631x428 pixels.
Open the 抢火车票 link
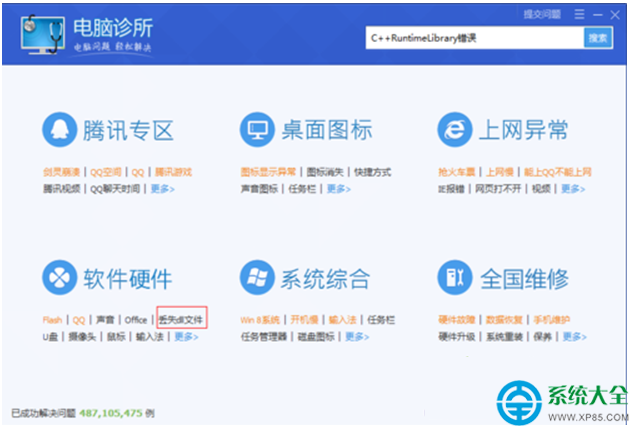457,173
